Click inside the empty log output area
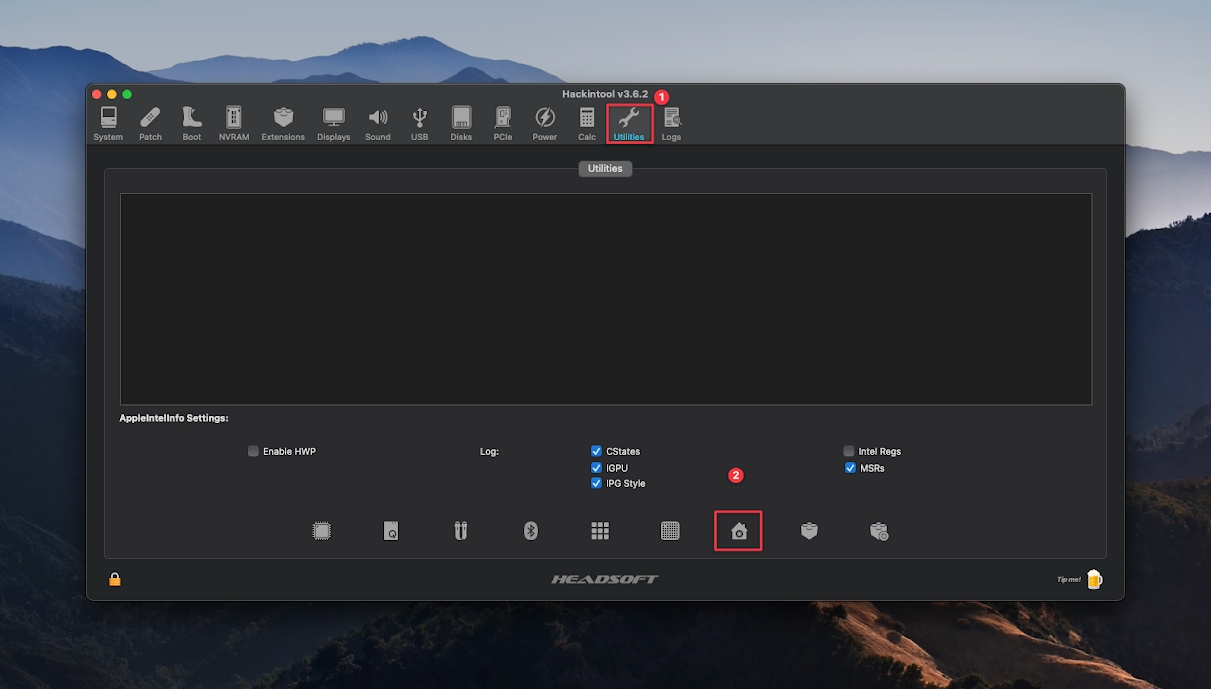Image resolution: width=1211 pixels, height=689 pixels. tap(605, 299)
